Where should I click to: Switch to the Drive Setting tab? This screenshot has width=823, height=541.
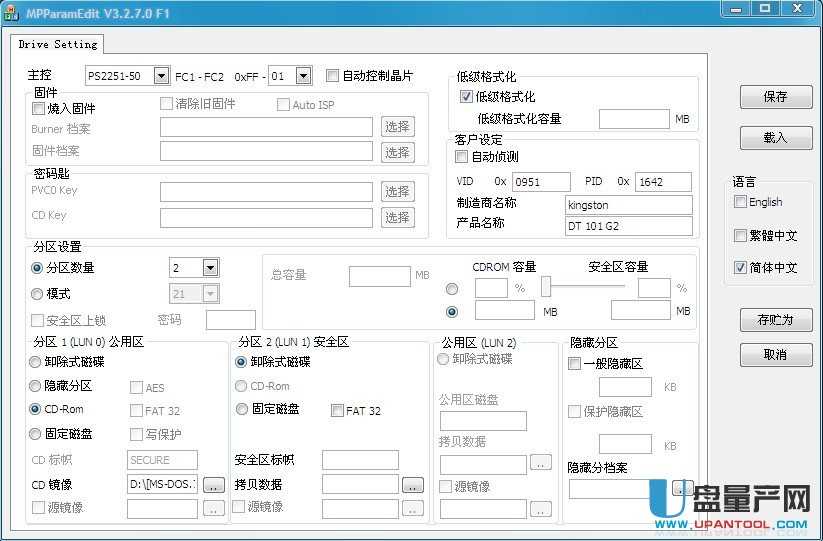[58, 44]
